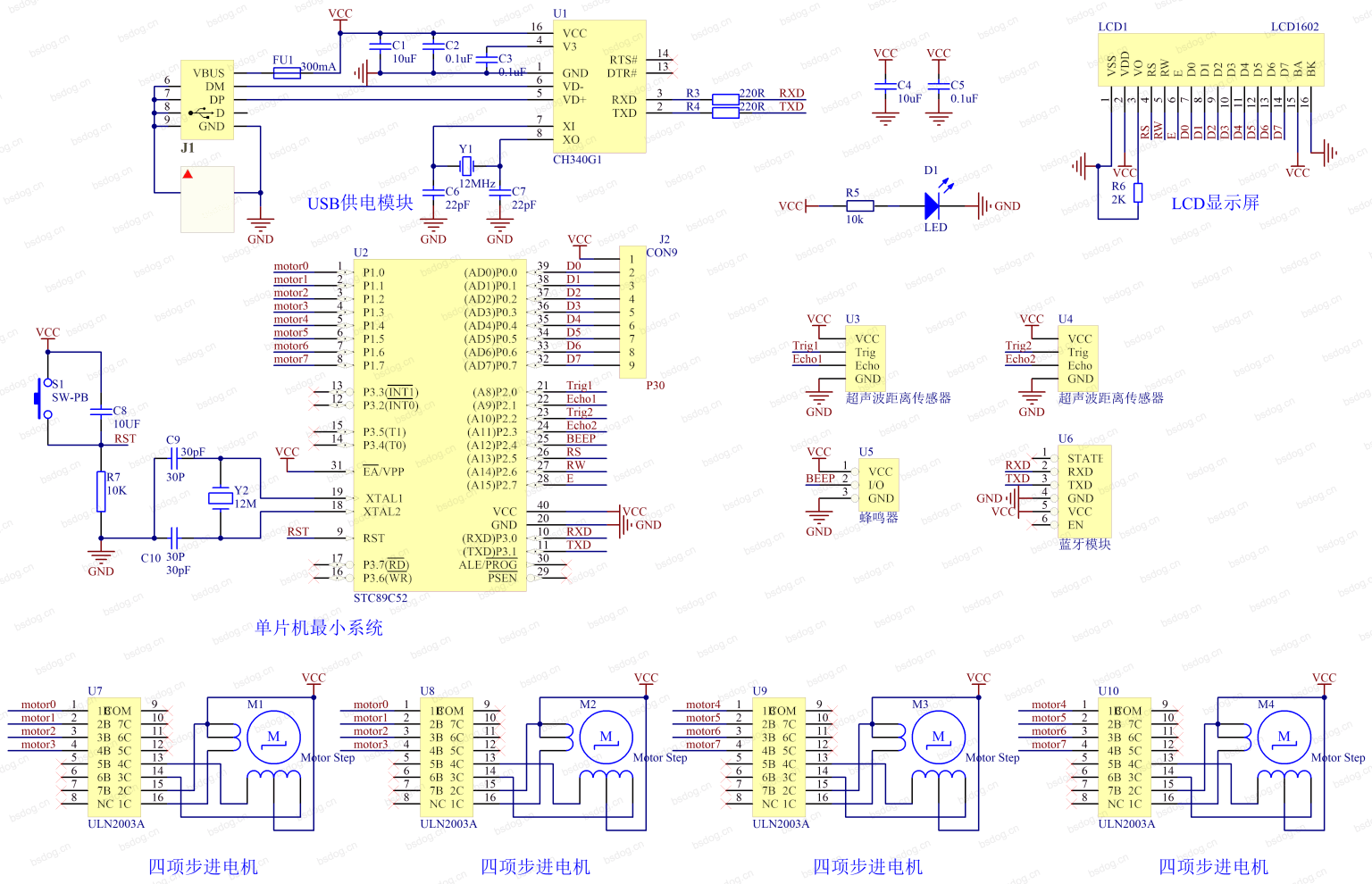Viewport: 1372px width, 884px height.
Task: Select the STC89C52 microcontroller label
Action: pyautogui.click(x=381, y=598)
